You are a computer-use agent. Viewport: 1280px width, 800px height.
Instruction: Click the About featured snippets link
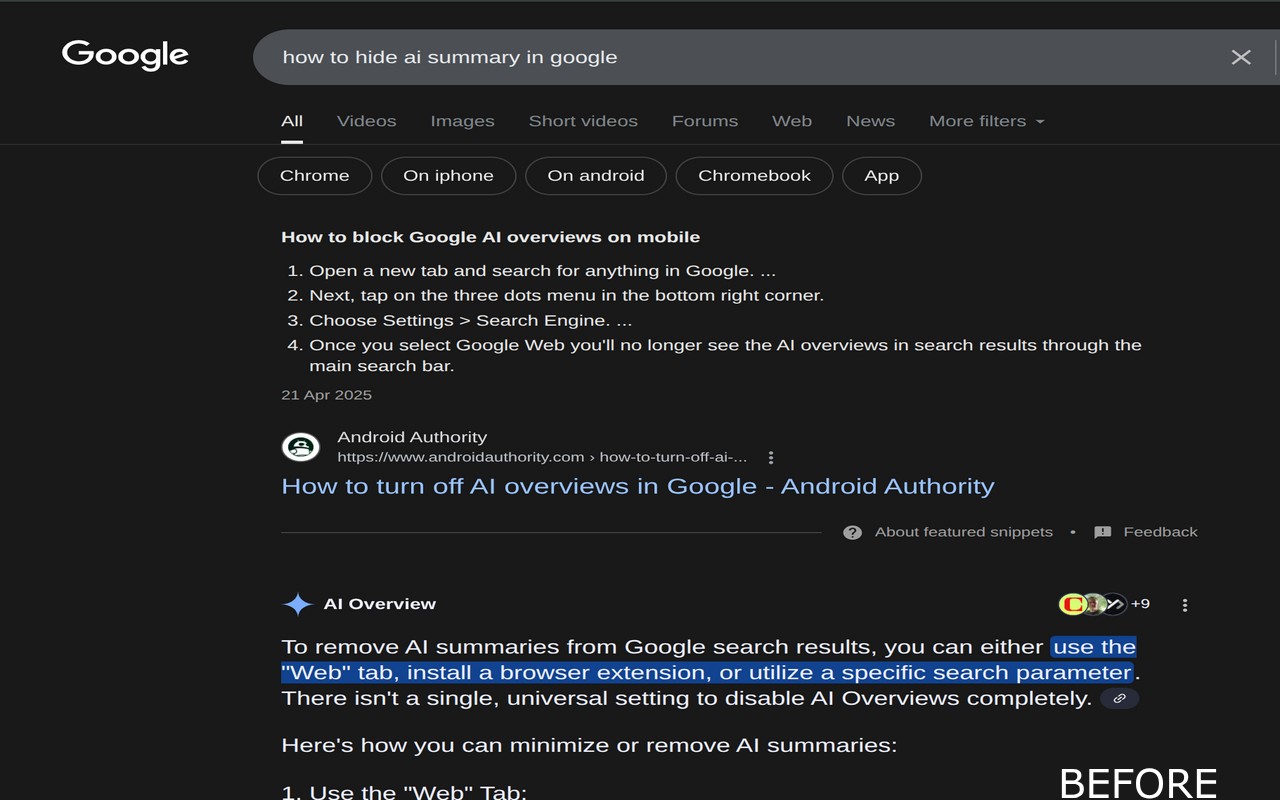click(964, 532)
